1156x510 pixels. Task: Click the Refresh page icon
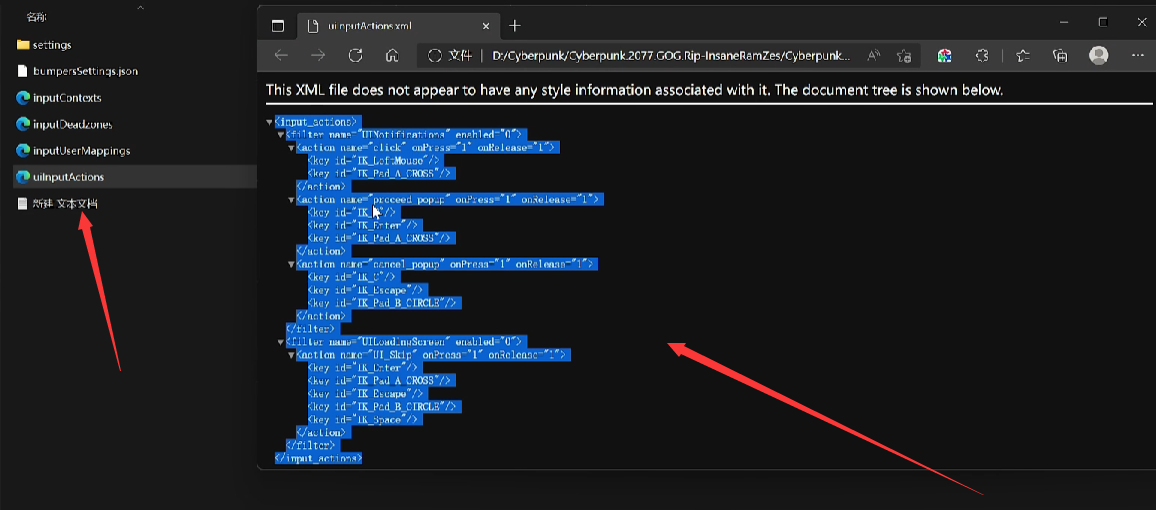tap(355, 55)
